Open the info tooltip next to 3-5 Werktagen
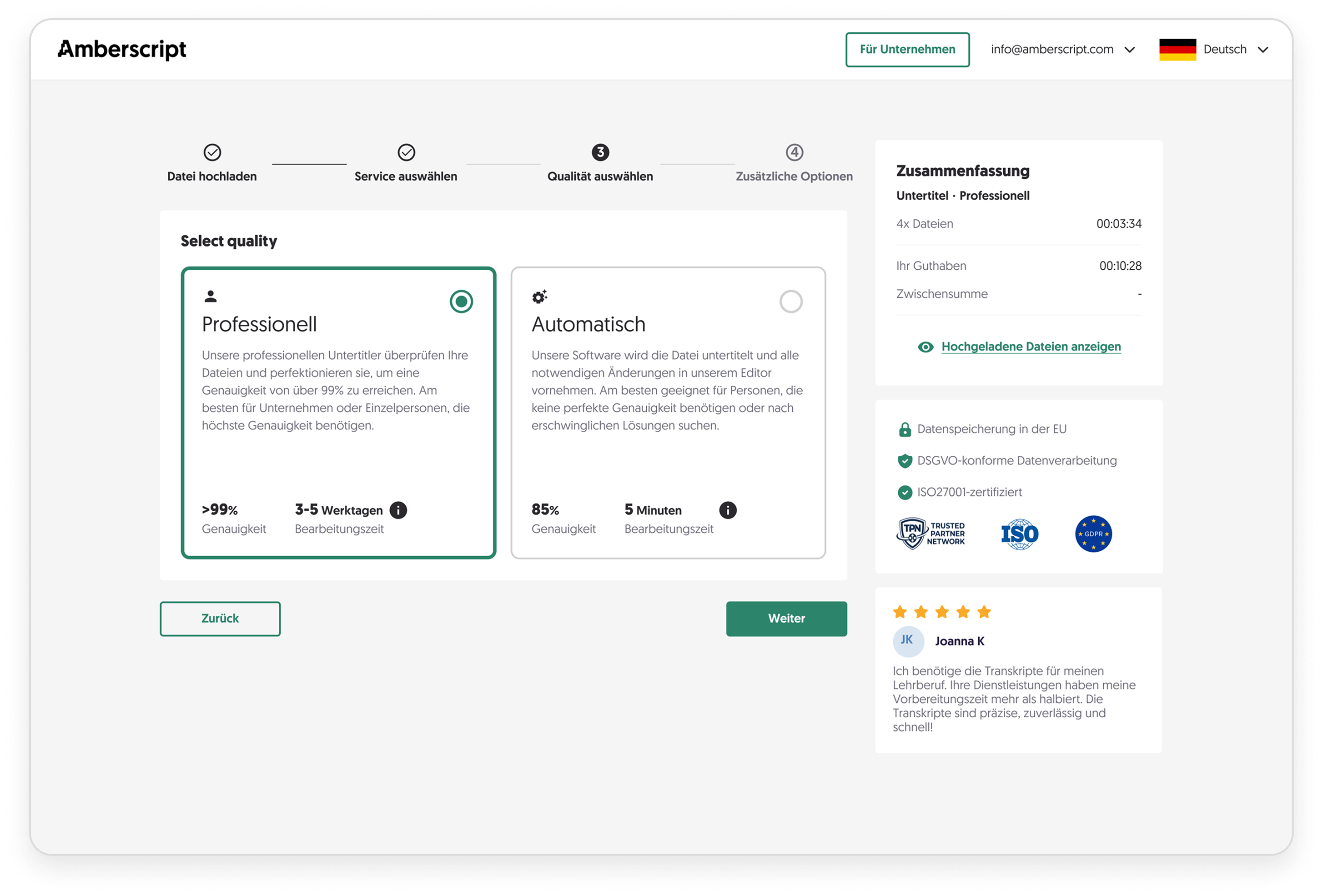The height and width of the screenshot is (896, 1323). point(397,510)
